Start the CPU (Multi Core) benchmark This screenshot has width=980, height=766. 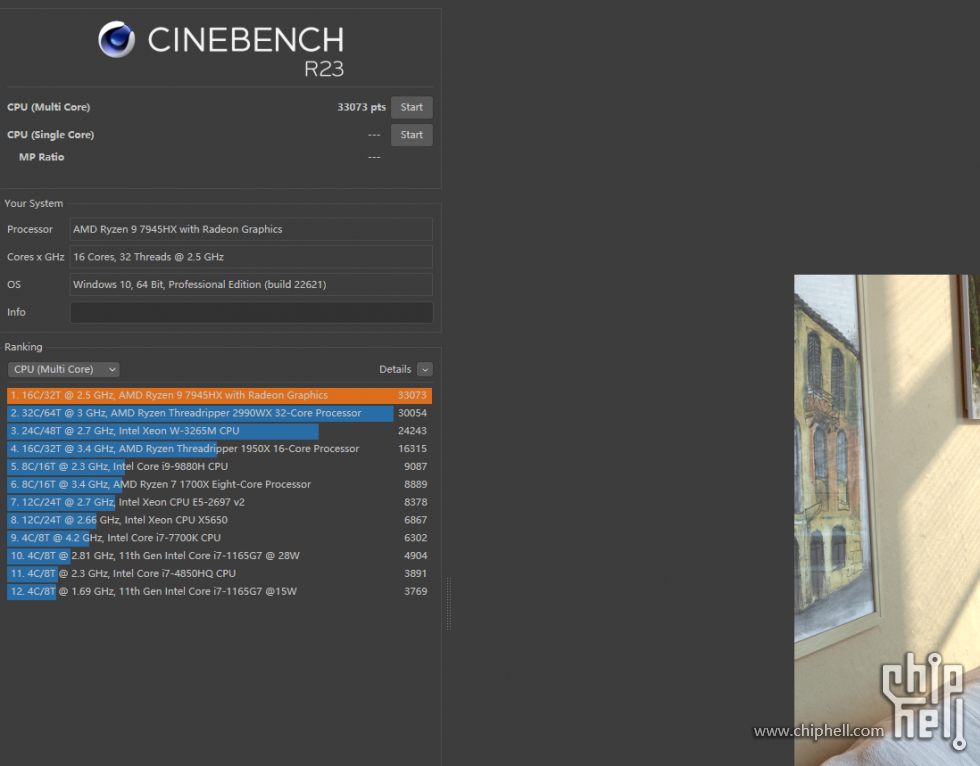click(x=411, y=107)
